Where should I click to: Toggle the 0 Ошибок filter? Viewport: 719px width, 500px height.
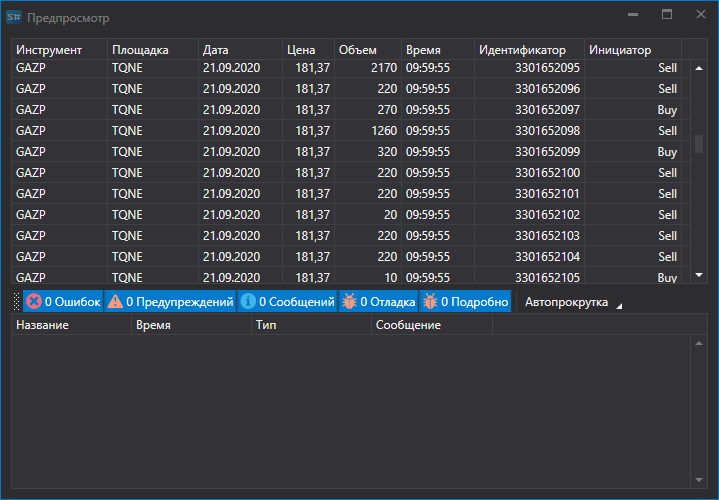63,301
